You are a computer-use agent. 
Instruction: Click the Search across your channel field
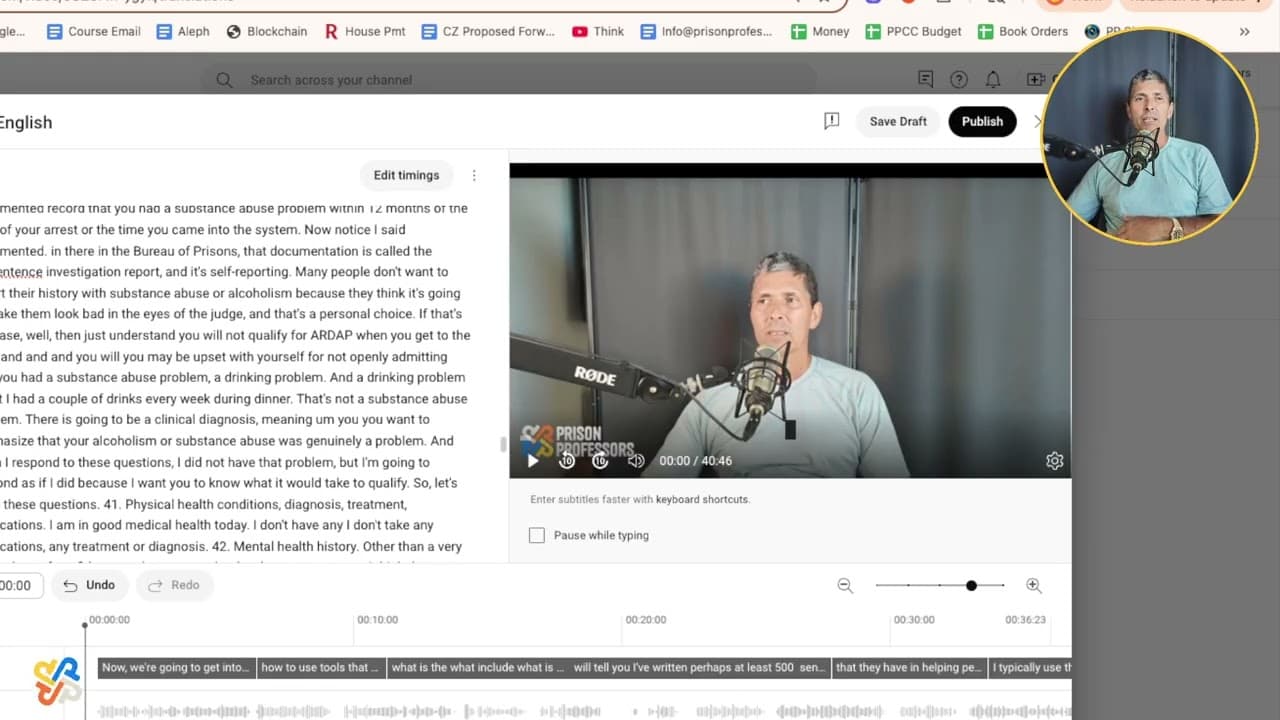(x=508, y=80)
